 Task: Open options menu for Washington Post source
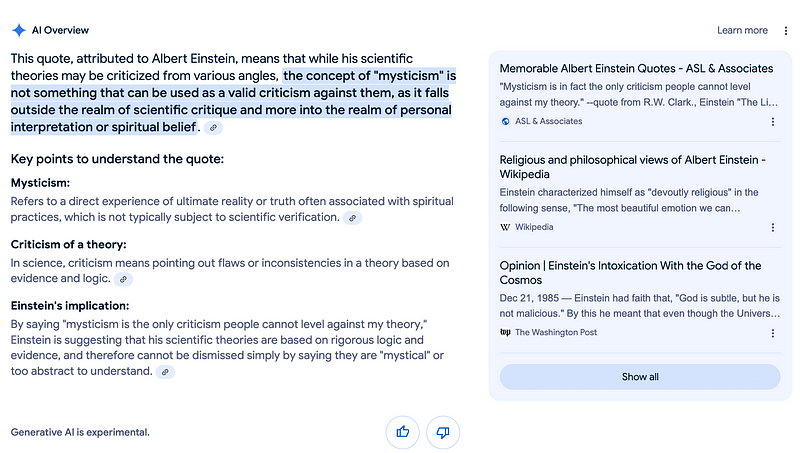[772, 332]
